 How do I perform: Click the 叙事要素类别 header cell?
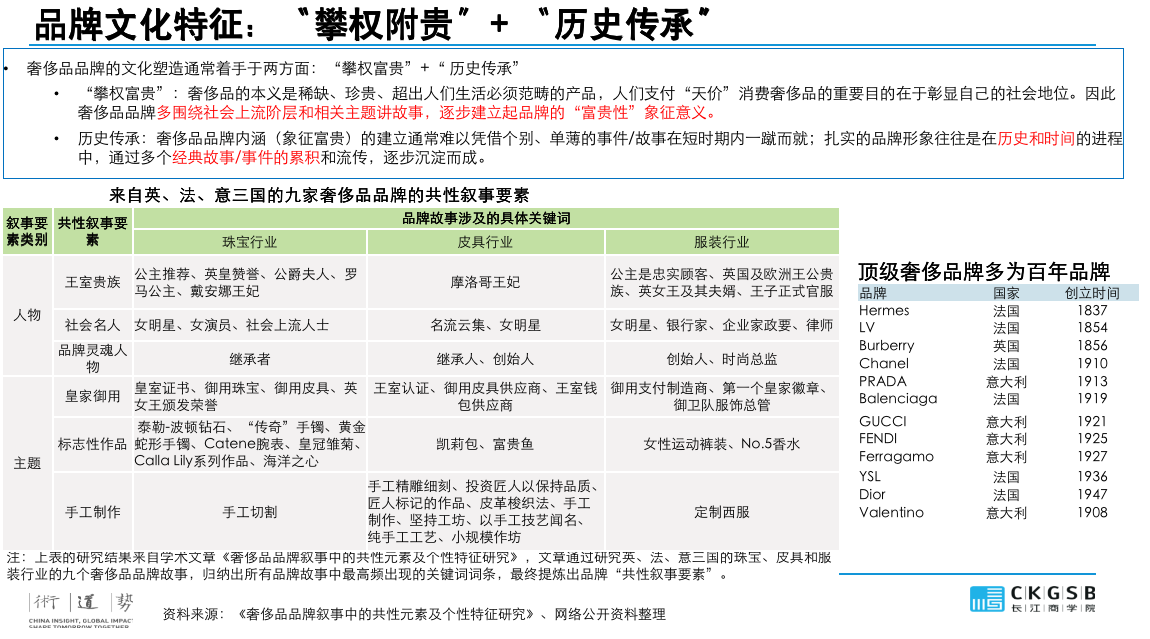[x=27, y=231]
